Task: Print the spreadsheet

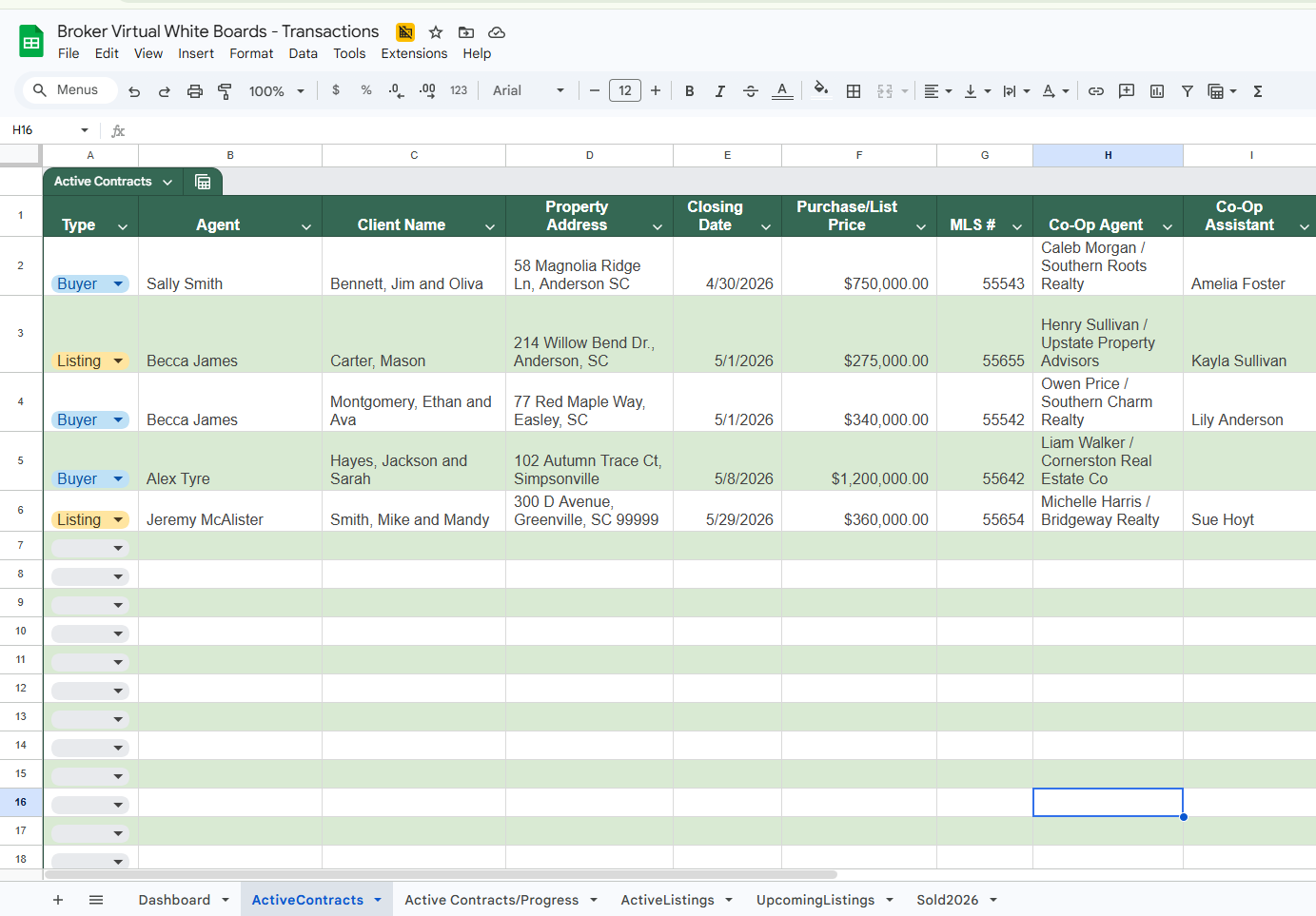Action: (x=195, y=91)
